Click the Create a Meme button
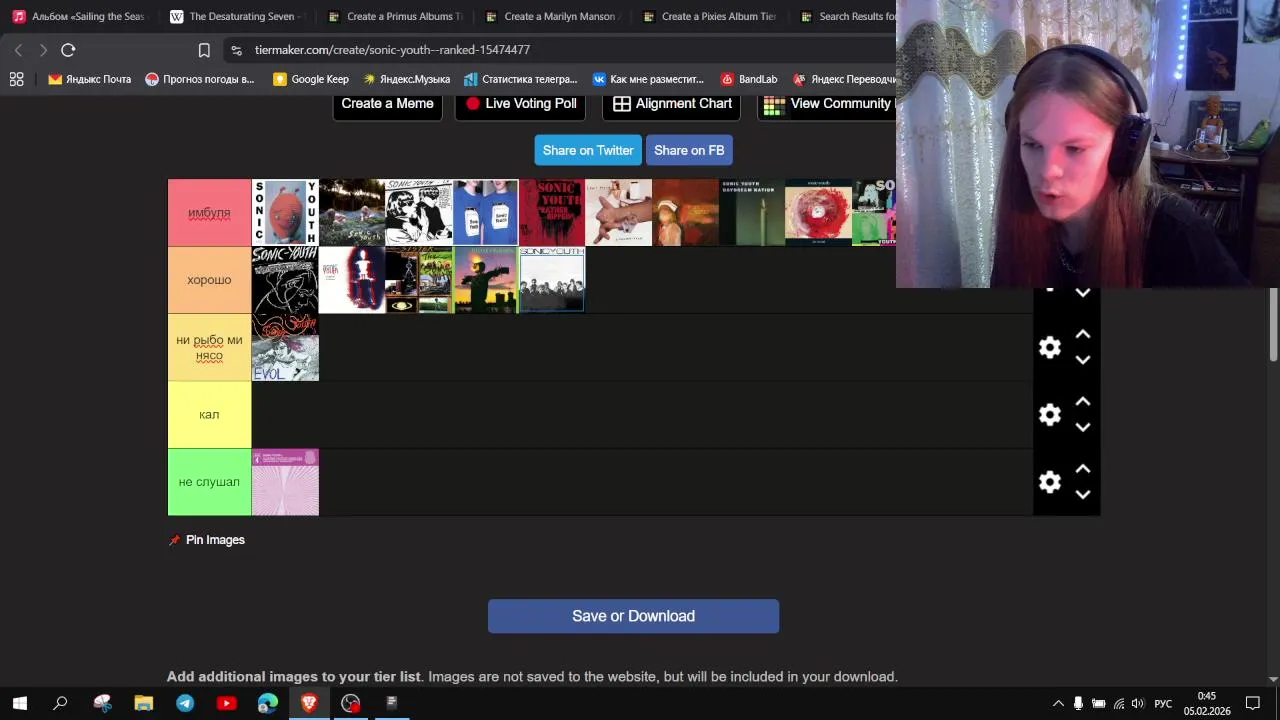1280x720 pixels. [387, 104]
